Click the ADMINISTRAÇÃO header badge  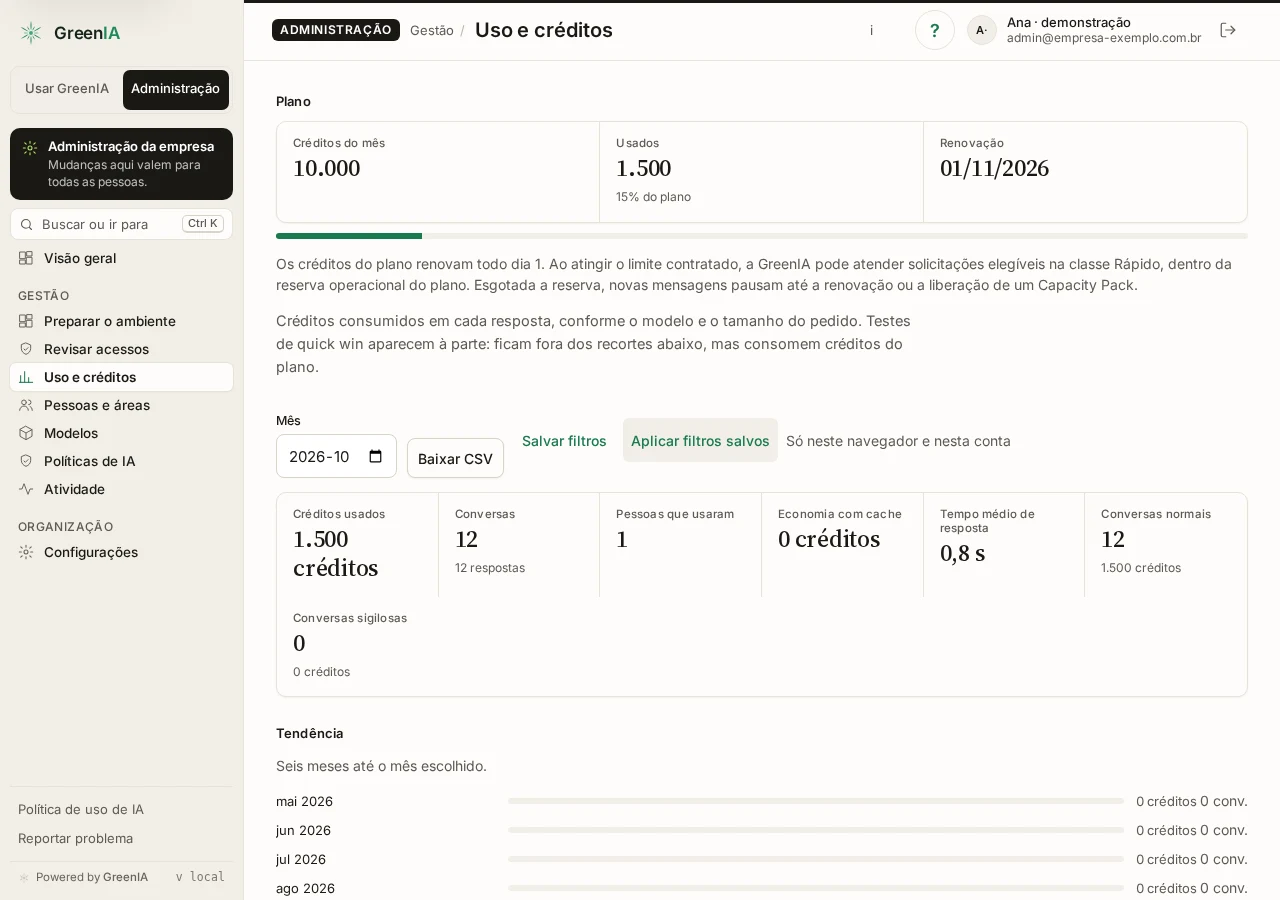tap(336, 30)
